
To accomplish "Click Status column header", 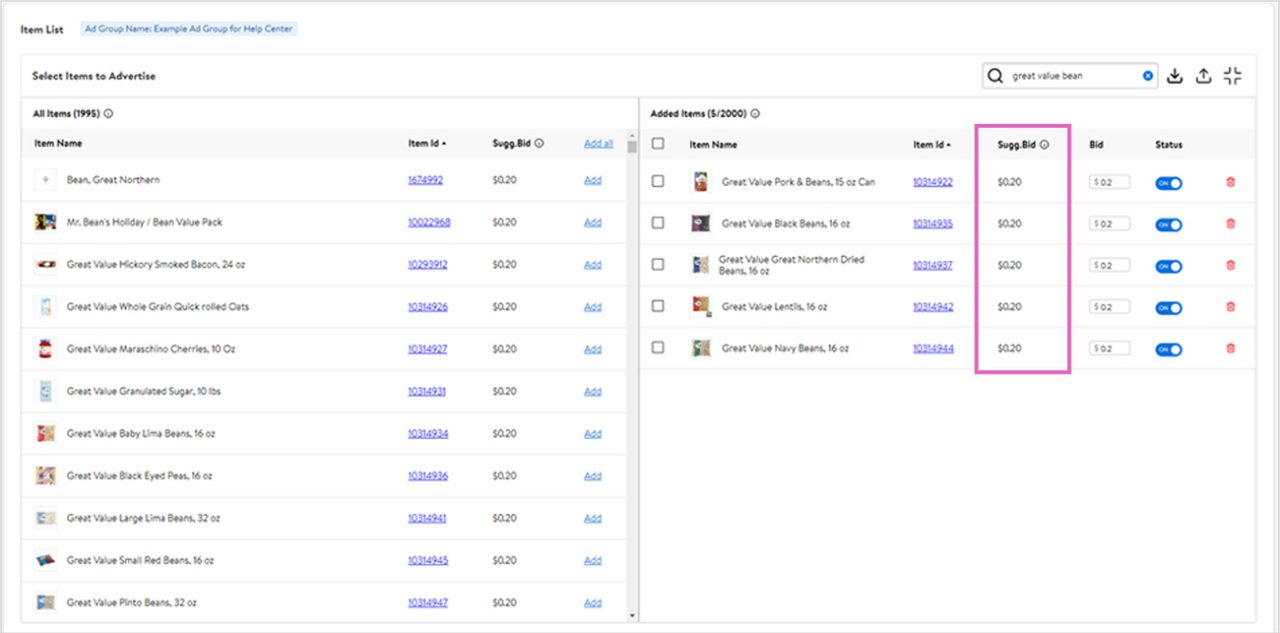I will point(1169,144).
